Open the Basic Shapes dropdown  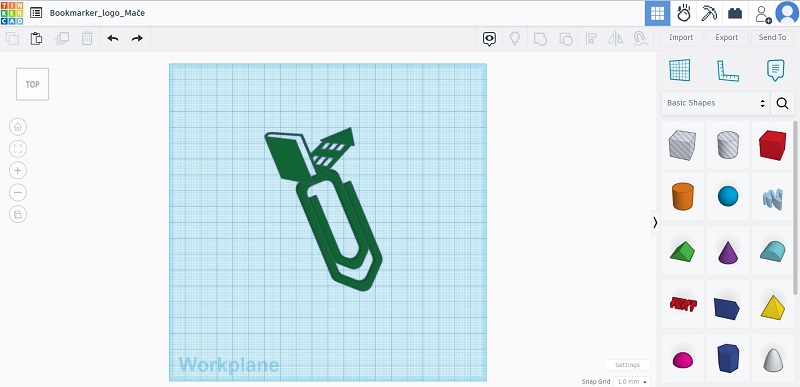pyautogui.click(x=715, y=103)
